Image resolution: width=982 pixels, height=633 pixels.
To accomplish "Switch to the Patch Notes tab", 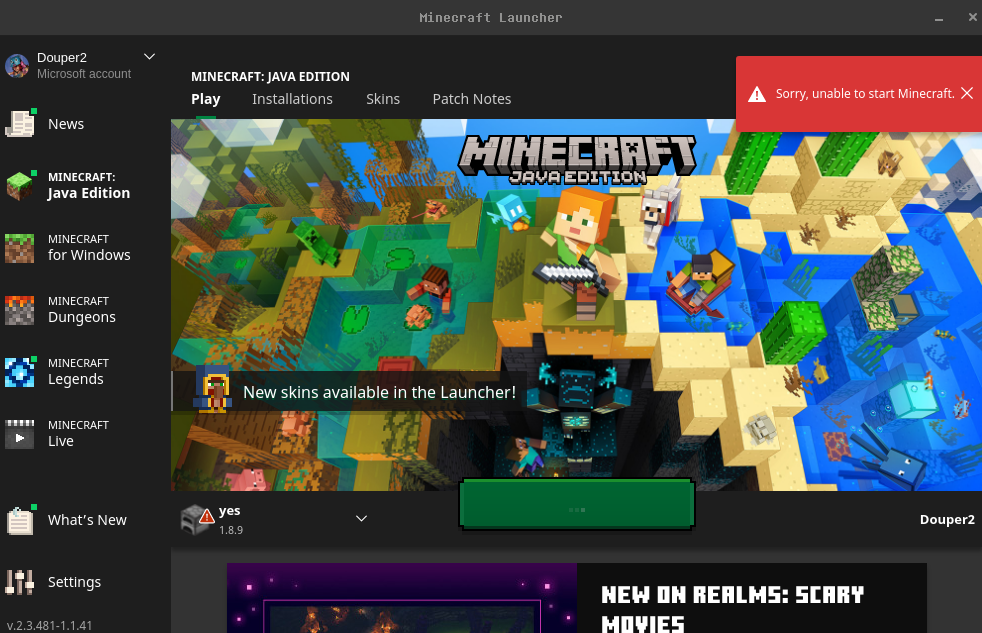I will pos(472,99).
